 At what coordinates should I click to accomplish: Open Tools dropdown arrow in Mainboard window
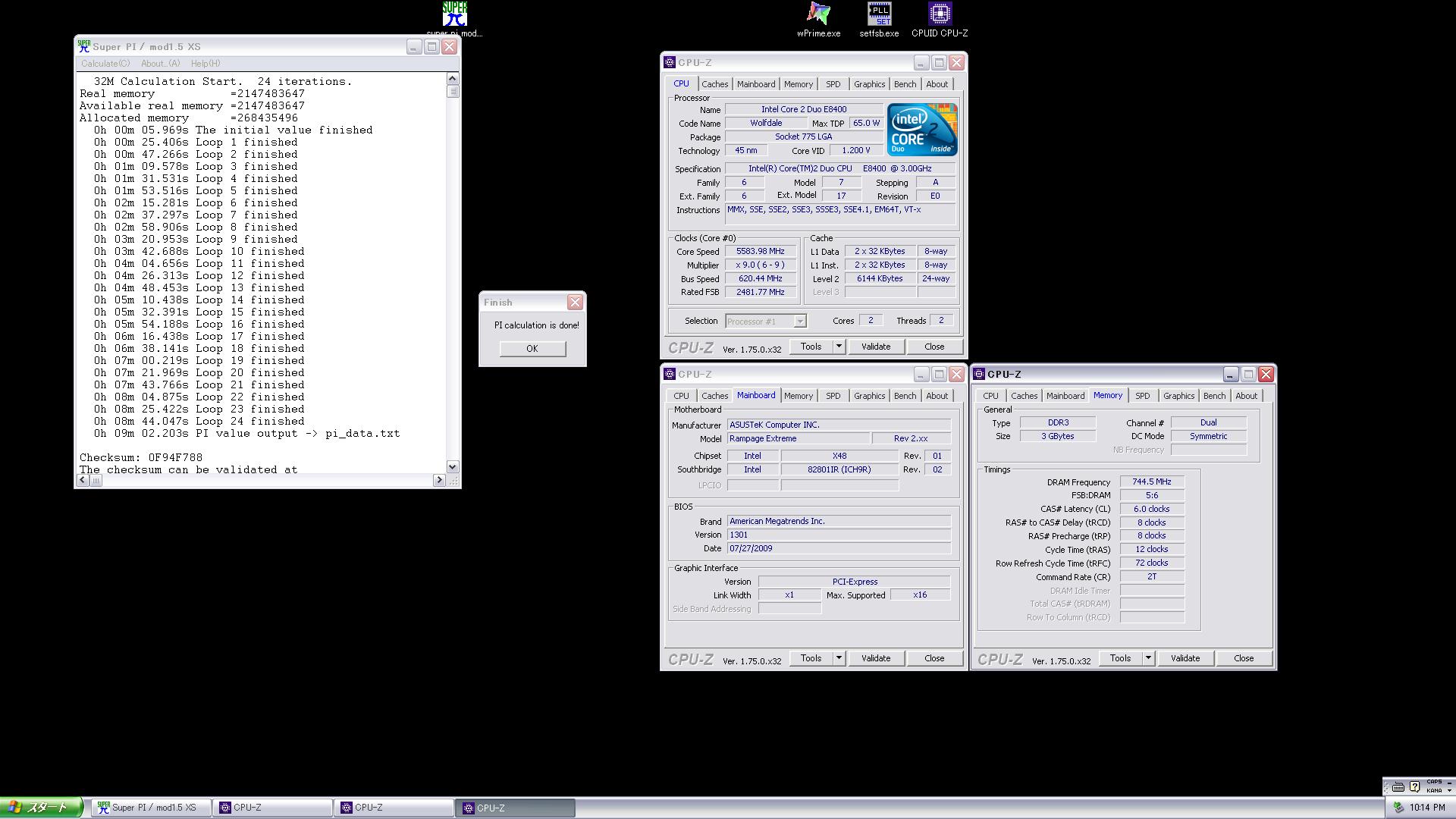pyautogui.click(x=839, y=658)
